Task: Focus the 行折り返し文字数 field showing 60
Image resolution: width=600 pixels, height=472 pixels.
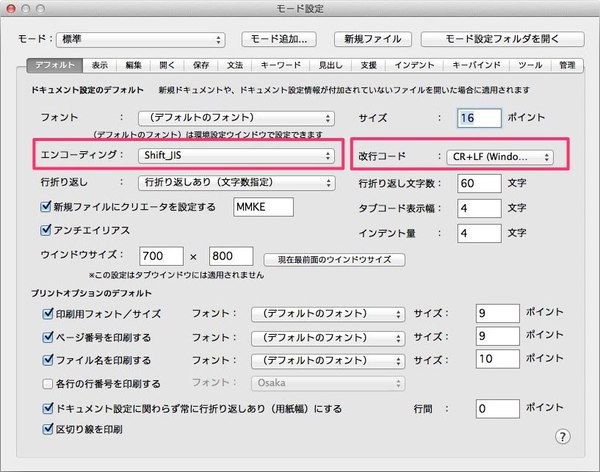Action: point(476,184)
